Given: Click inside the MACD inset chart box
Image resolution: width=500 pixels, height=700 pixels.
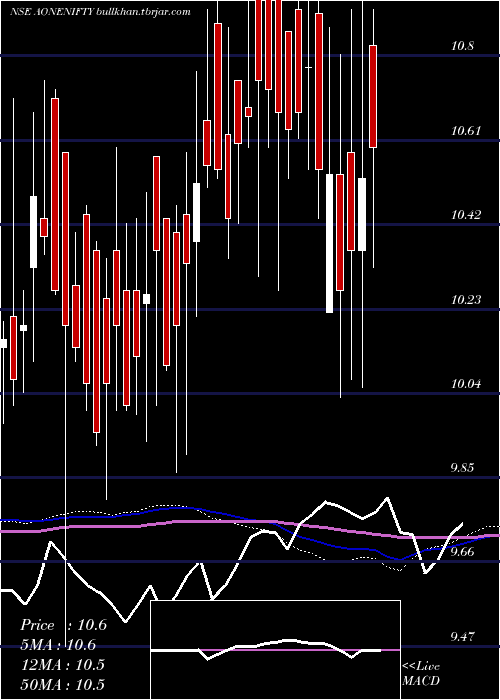Looking at the screenshot, I should (275, 650).
